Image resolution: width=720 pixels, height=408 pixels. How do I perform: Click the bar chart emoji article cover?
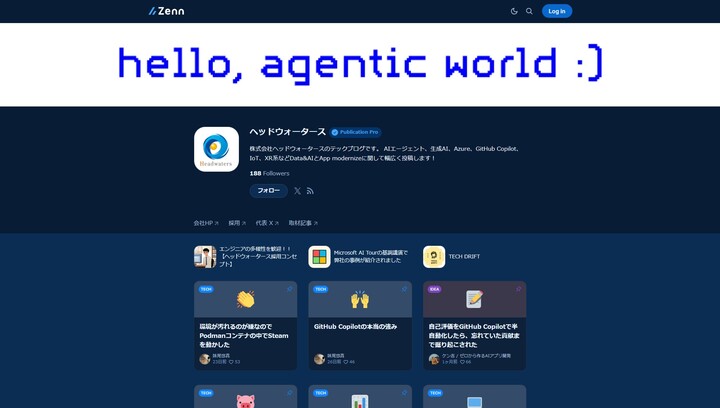click(x=360, y=397)
